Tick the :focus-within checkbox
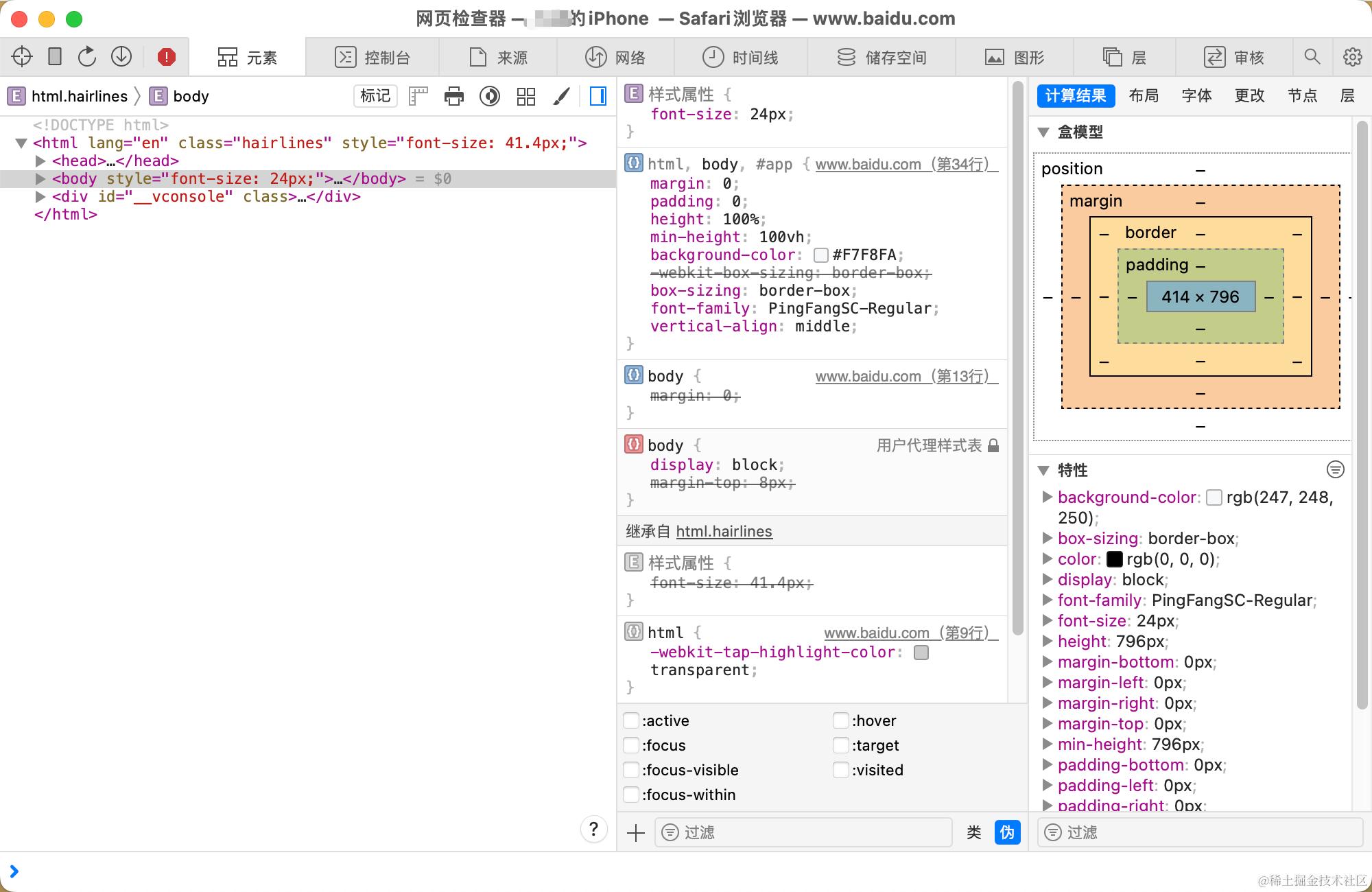 630,795
